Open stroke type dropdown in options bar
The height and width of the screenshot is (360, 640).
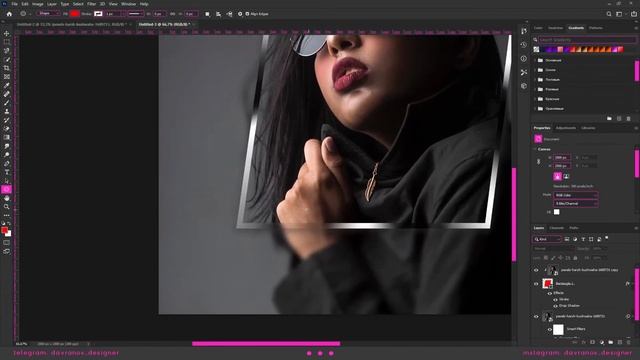(x=135, y=13)
